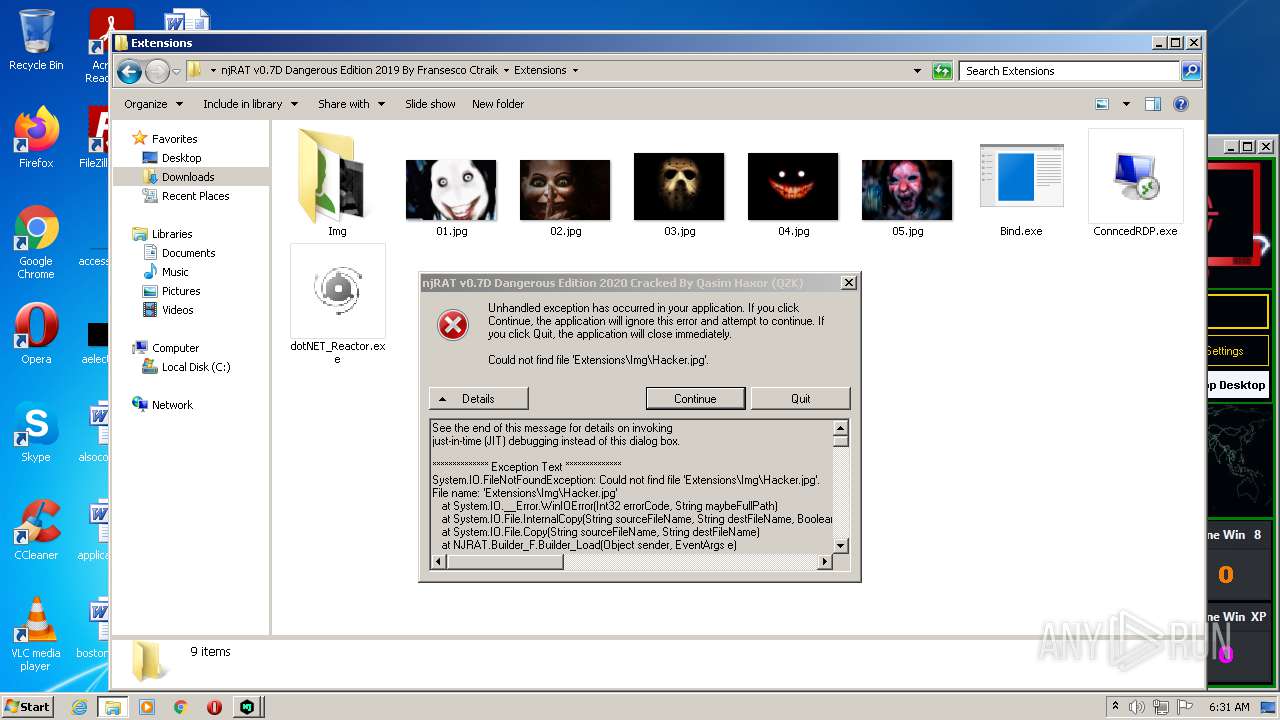Image resolution: width=1280 pixels, height=720 pixels.
Task: Open the Documents library
Action: click(x=188, y=253)
